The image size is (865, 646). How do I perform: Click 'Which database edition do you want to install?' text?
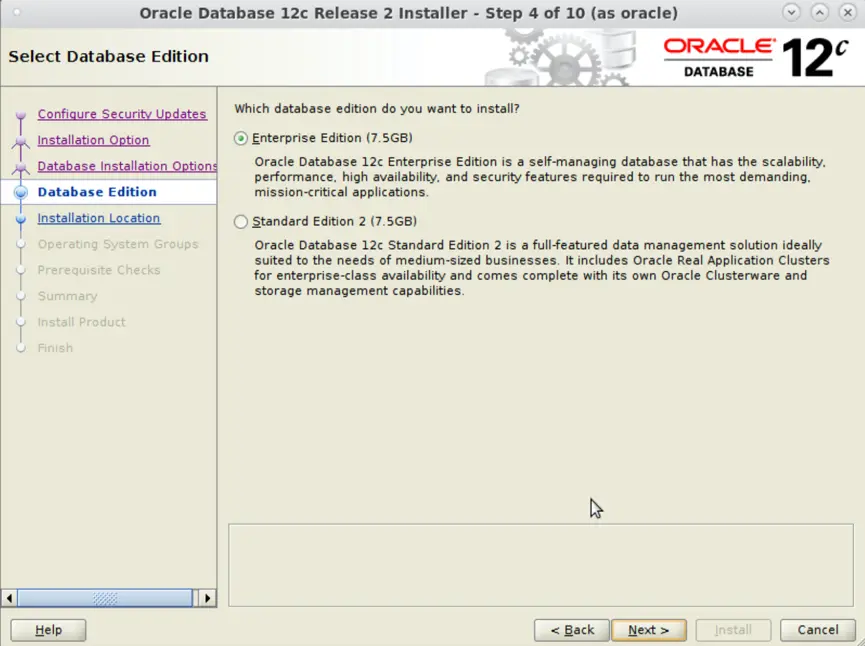[377, 109]
